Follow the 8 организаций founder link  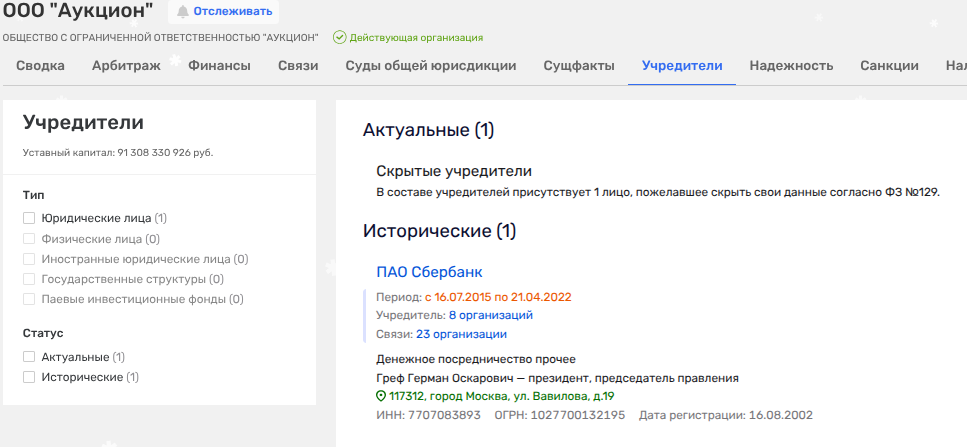(490, 315)
